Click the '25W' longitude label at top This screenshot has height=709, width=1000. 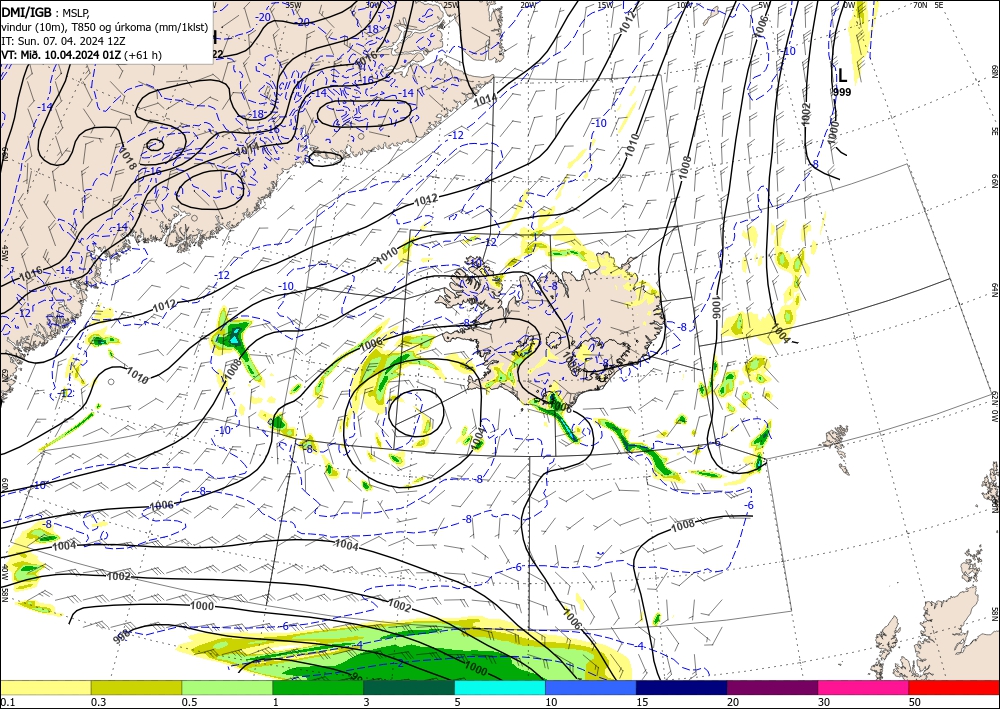(450, 5)
